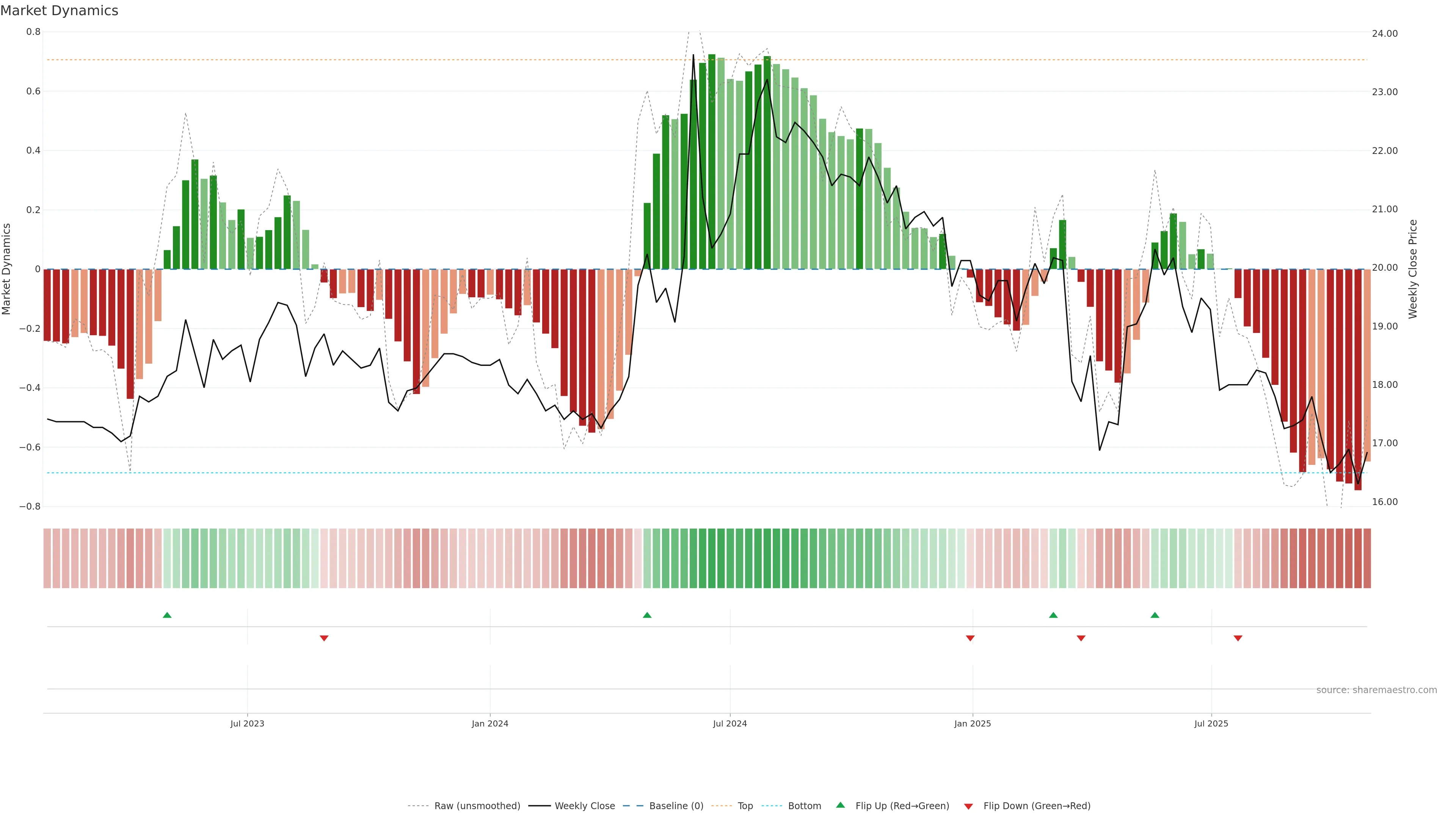The image size is (1456, 819).
Task: Click the red Flip Down marker after Jul 2023
Action: click(324, 638)
